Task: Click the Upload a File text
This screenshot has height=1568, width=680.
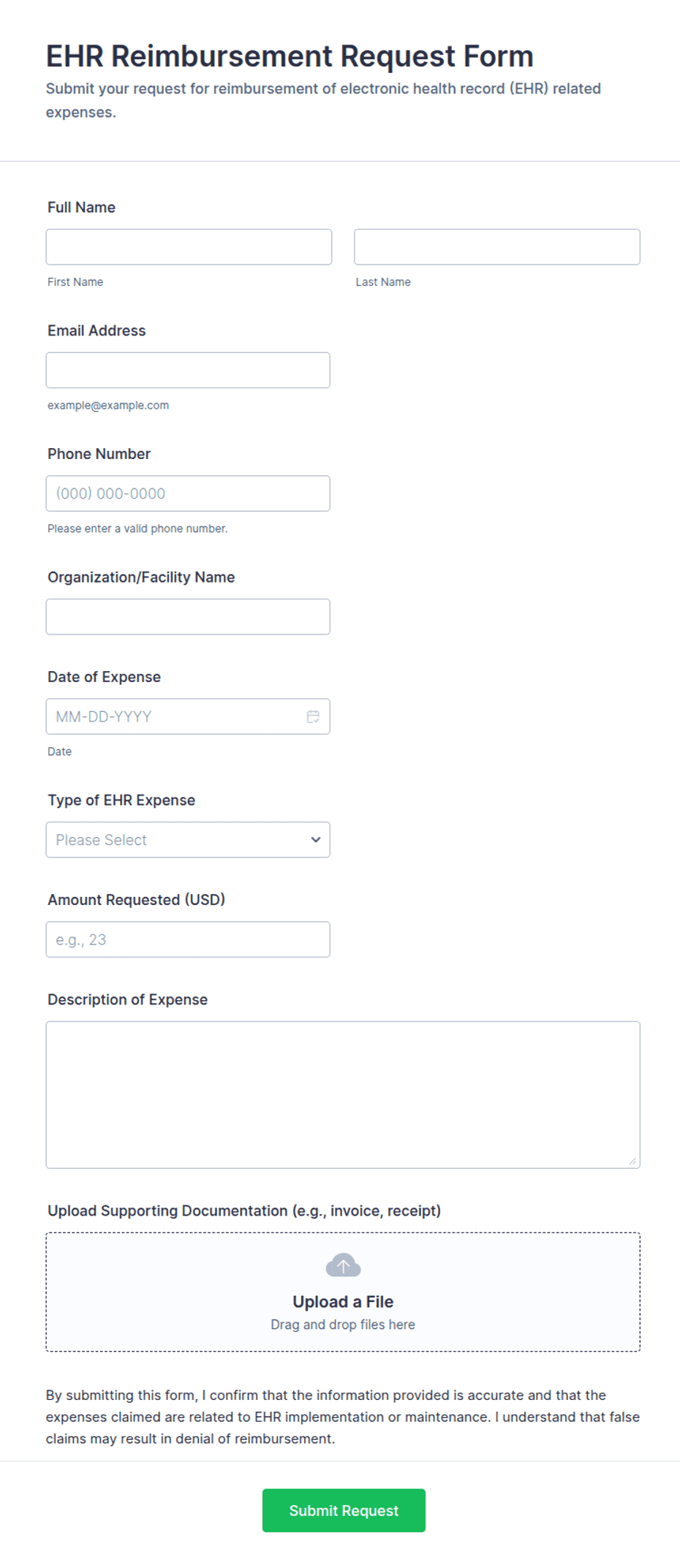Action: point(343,1302)
